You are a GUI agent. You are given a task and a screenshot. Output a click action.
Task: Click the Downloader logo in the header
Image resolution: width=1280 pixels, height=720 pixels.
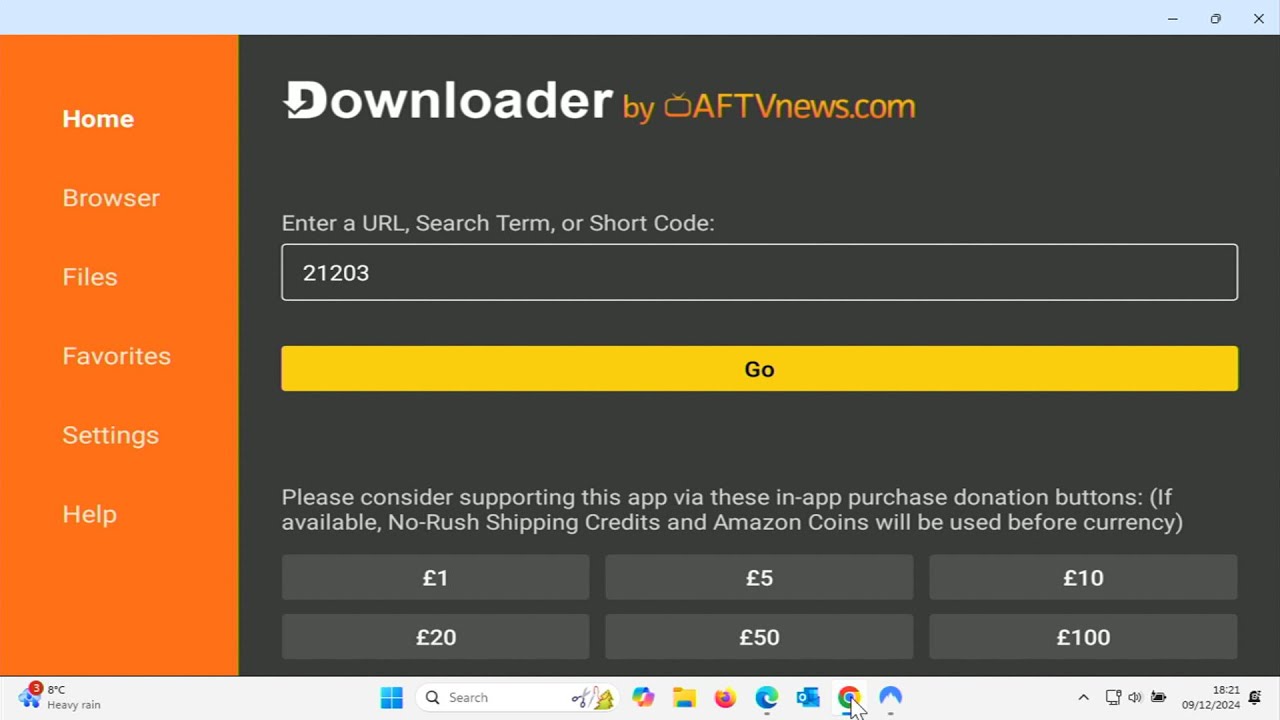pyautogui.click(x=447, y=101)
